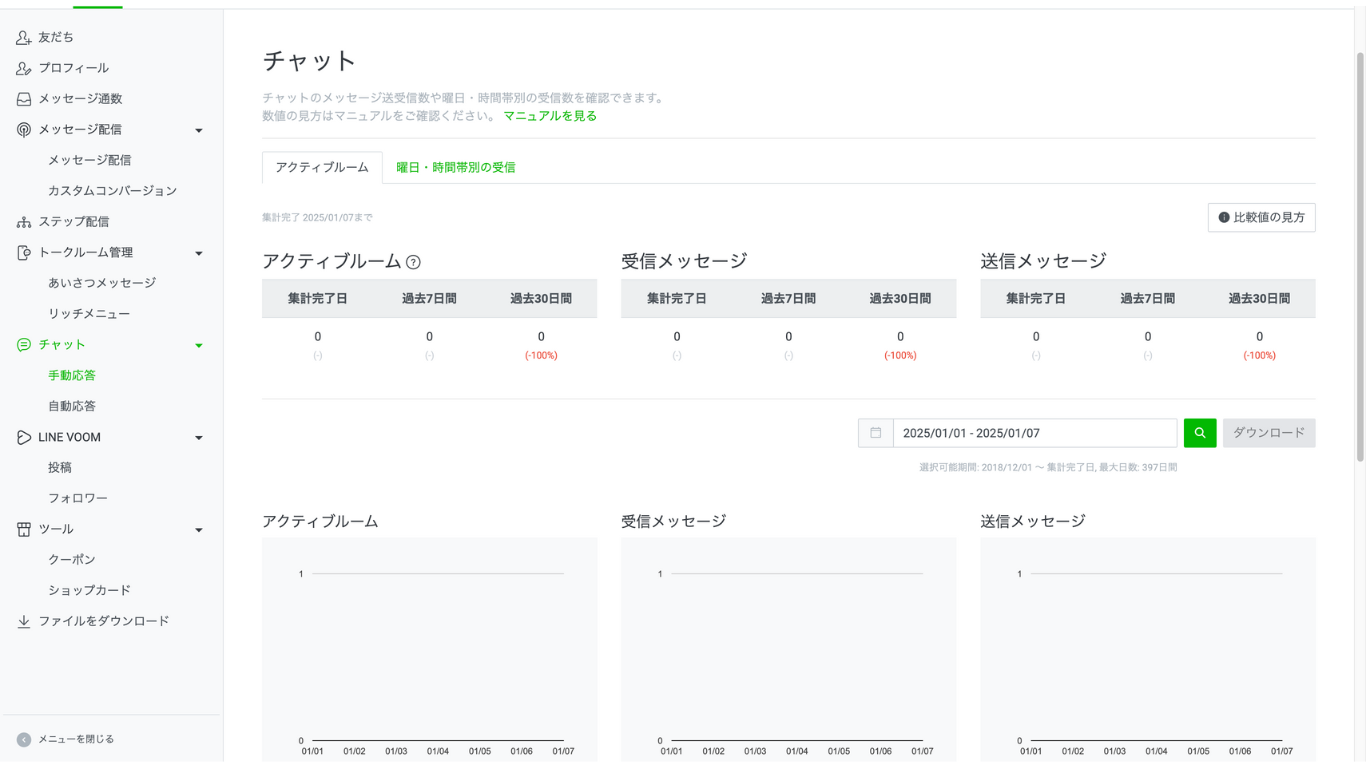Click the マニュアルを見る link

pos(550,116)
